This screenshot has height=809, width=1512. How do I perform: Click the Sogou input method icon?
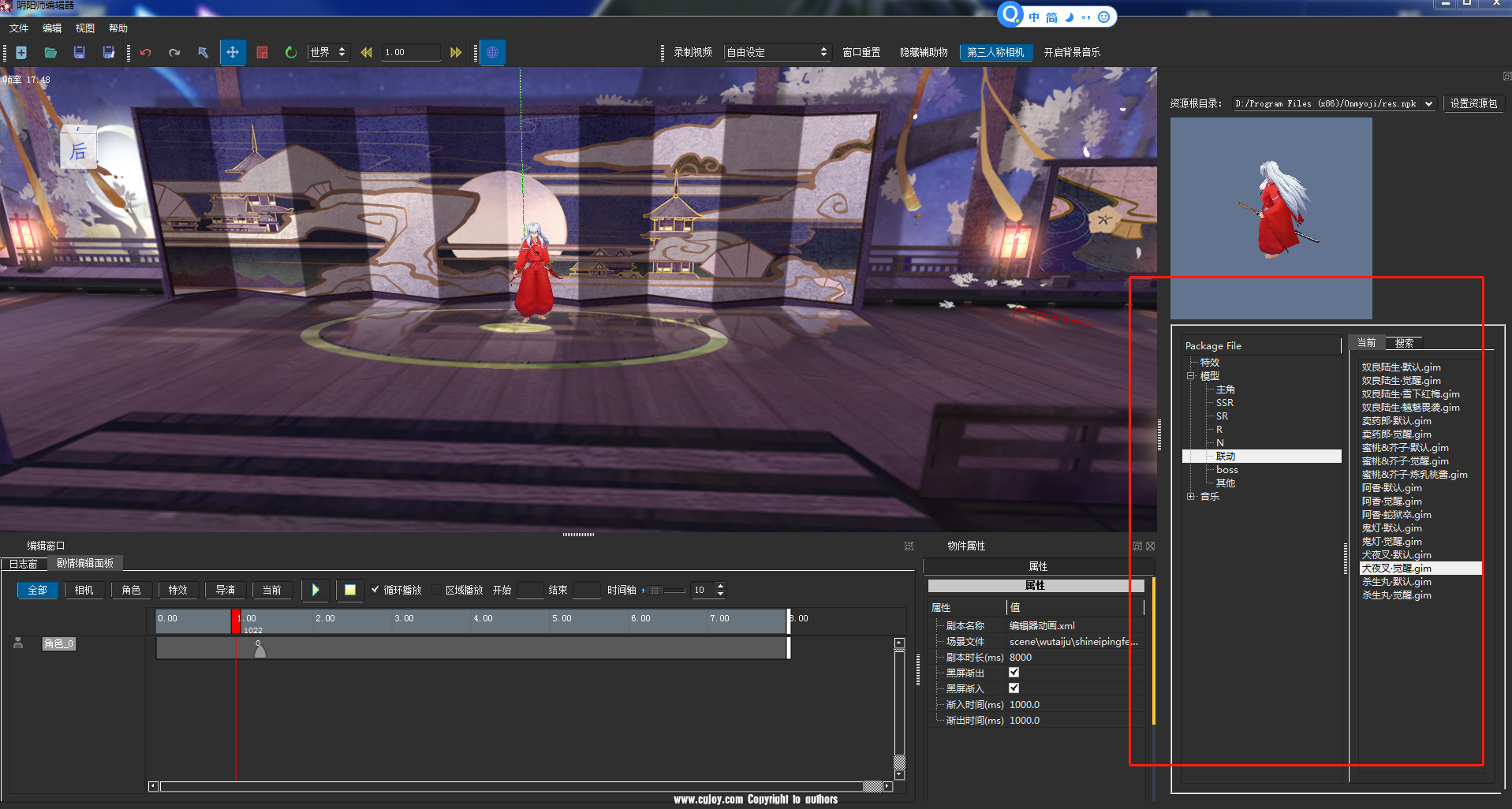1010,14
